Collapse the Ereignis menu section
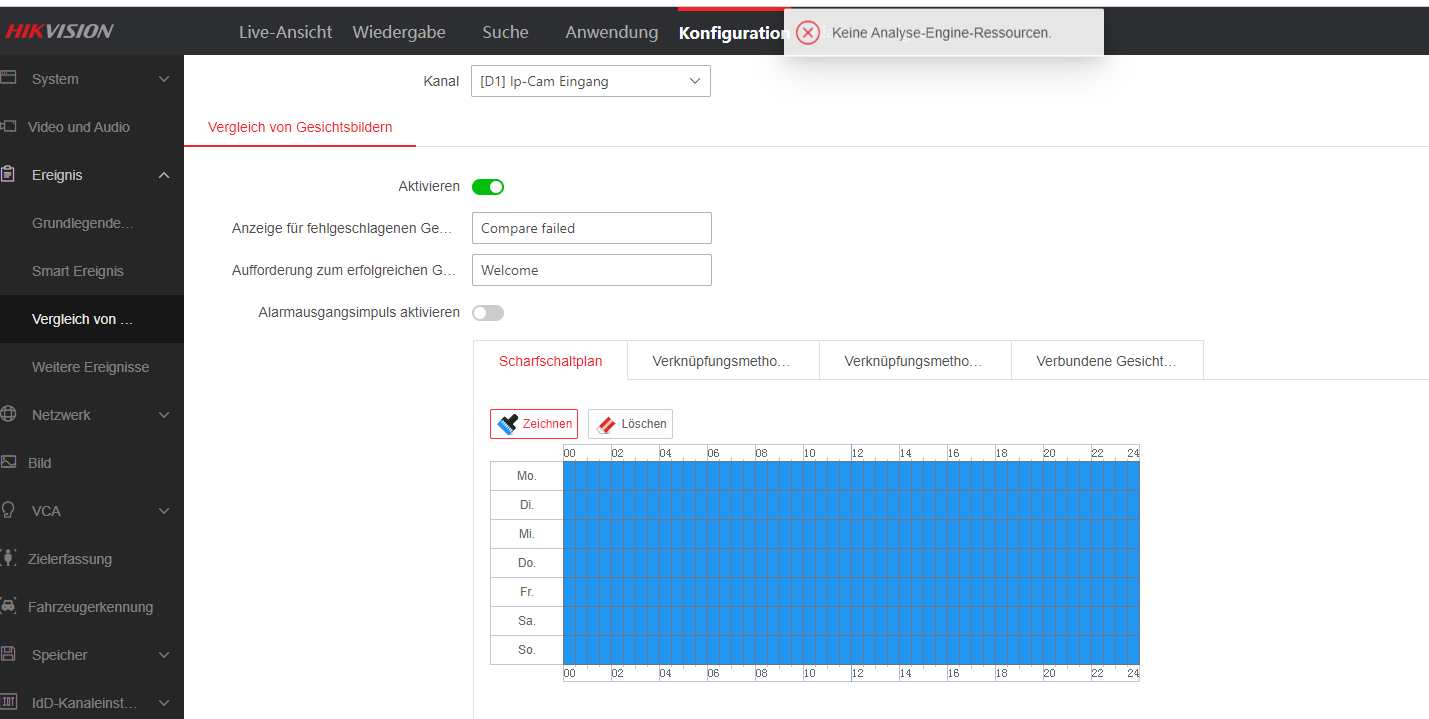This screenshot has width=1429, height=719. pos(164,176)
